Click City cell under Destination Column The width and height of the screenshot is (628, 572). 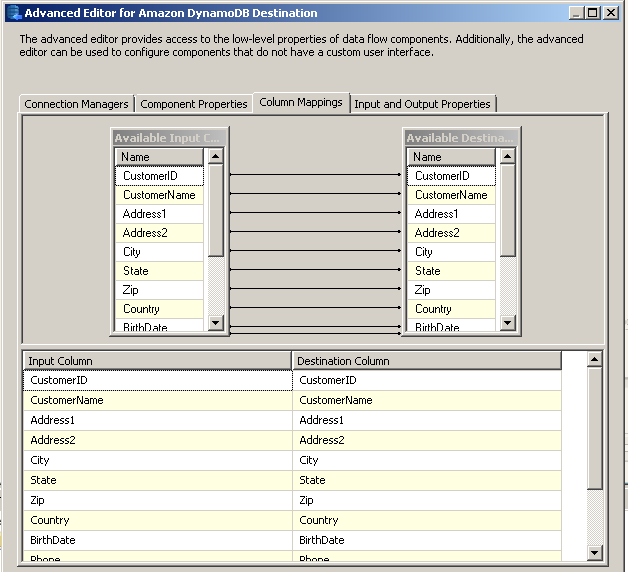coord(427,460)
